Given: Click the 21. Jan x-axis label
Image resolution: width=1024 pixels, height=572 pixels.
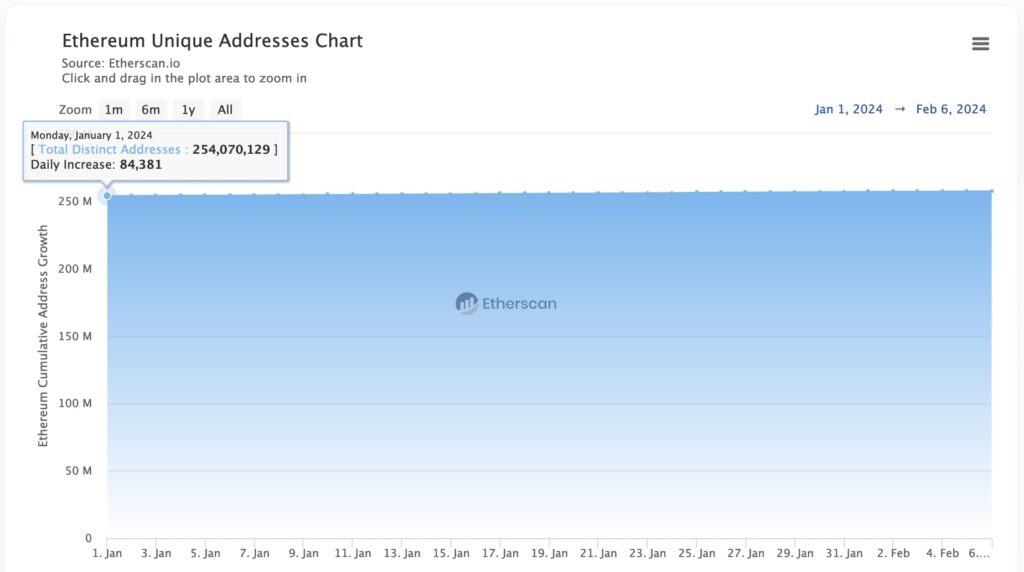Looking at the screenshot, I should click(x=598, y=553).
